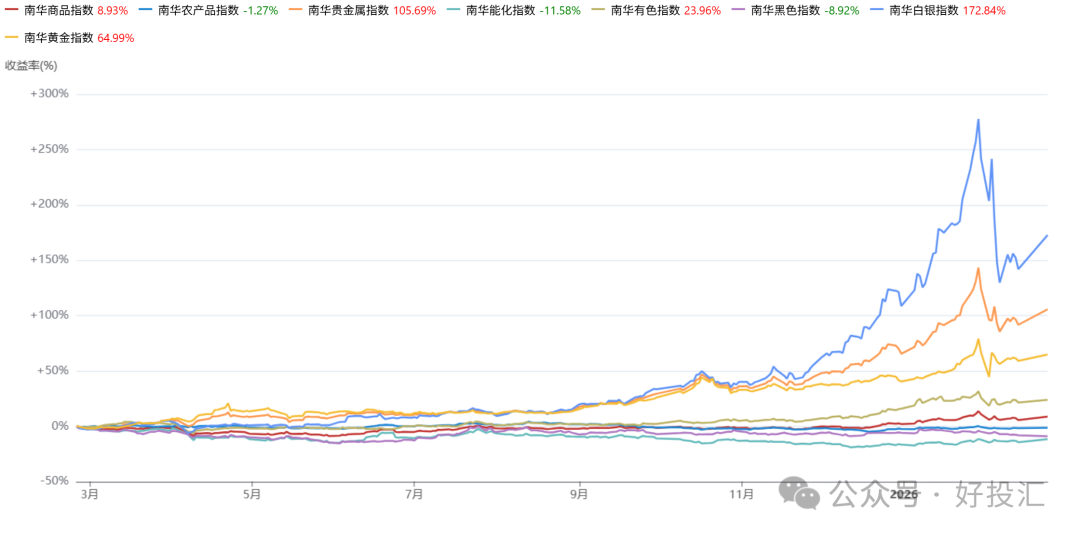1080x538 pixels.
Task: Toggle 南华贵金属指数 legend entry
Action: click(348, 11)
